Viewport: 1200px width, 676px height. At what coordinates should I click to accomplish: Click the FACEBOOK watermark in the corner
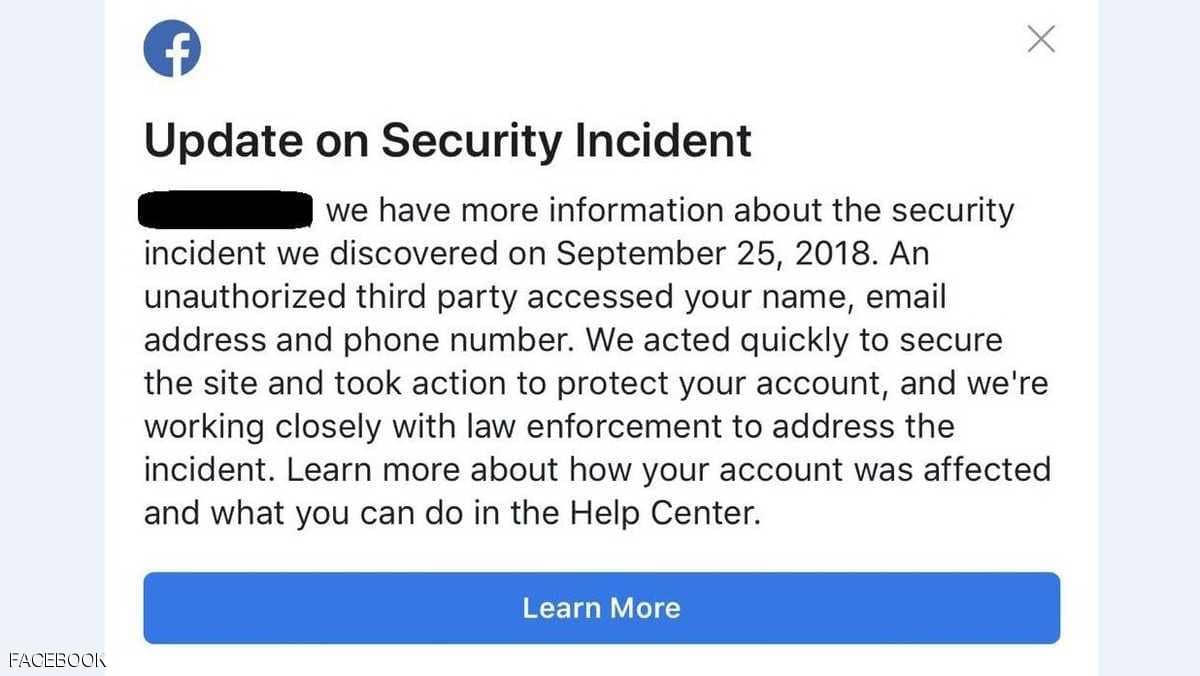[54, 661]
